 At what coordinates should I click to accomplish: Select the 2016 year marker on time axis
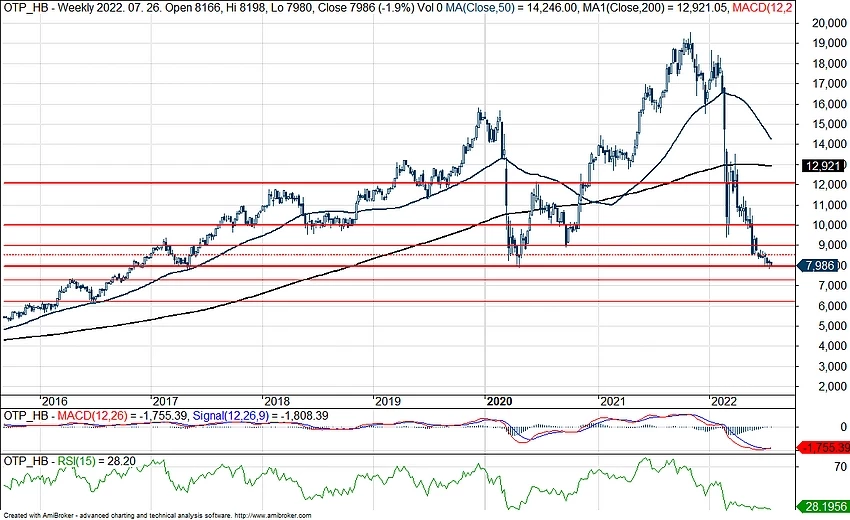coord(54,400)
